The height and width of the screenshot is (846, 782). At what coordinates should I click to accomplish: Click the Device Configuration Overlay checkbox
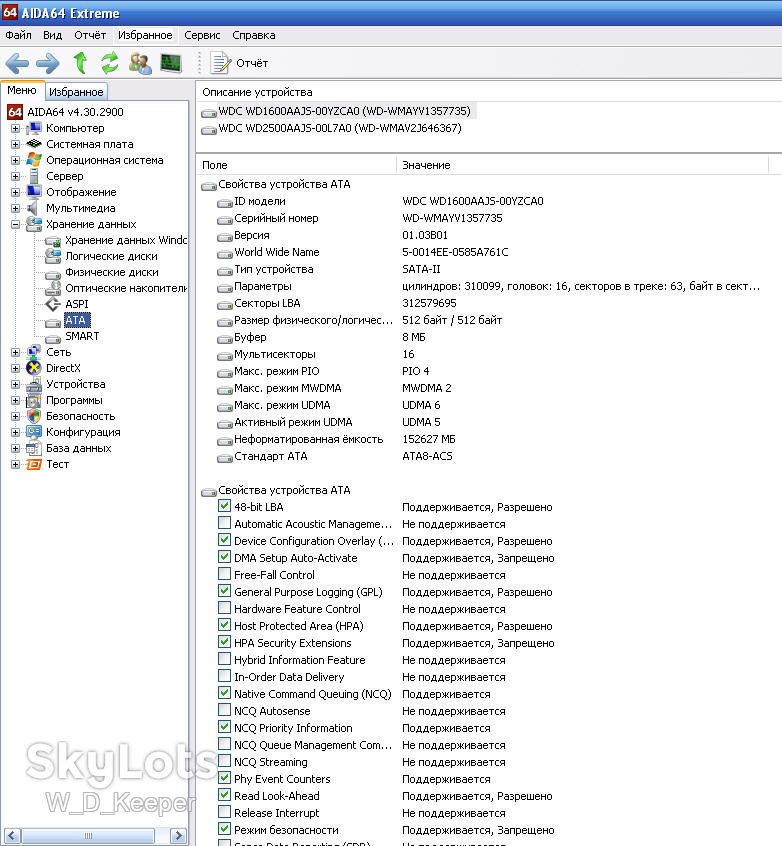click(x=225, y=540)
